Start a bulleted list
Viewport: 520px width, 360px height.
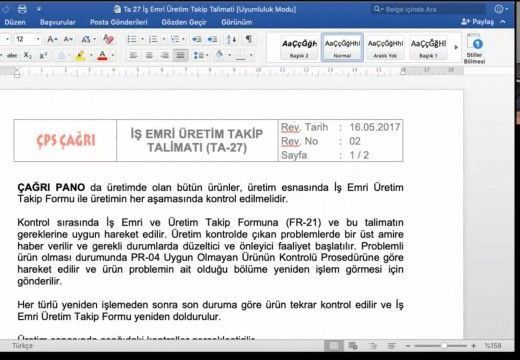coord(132,39)
